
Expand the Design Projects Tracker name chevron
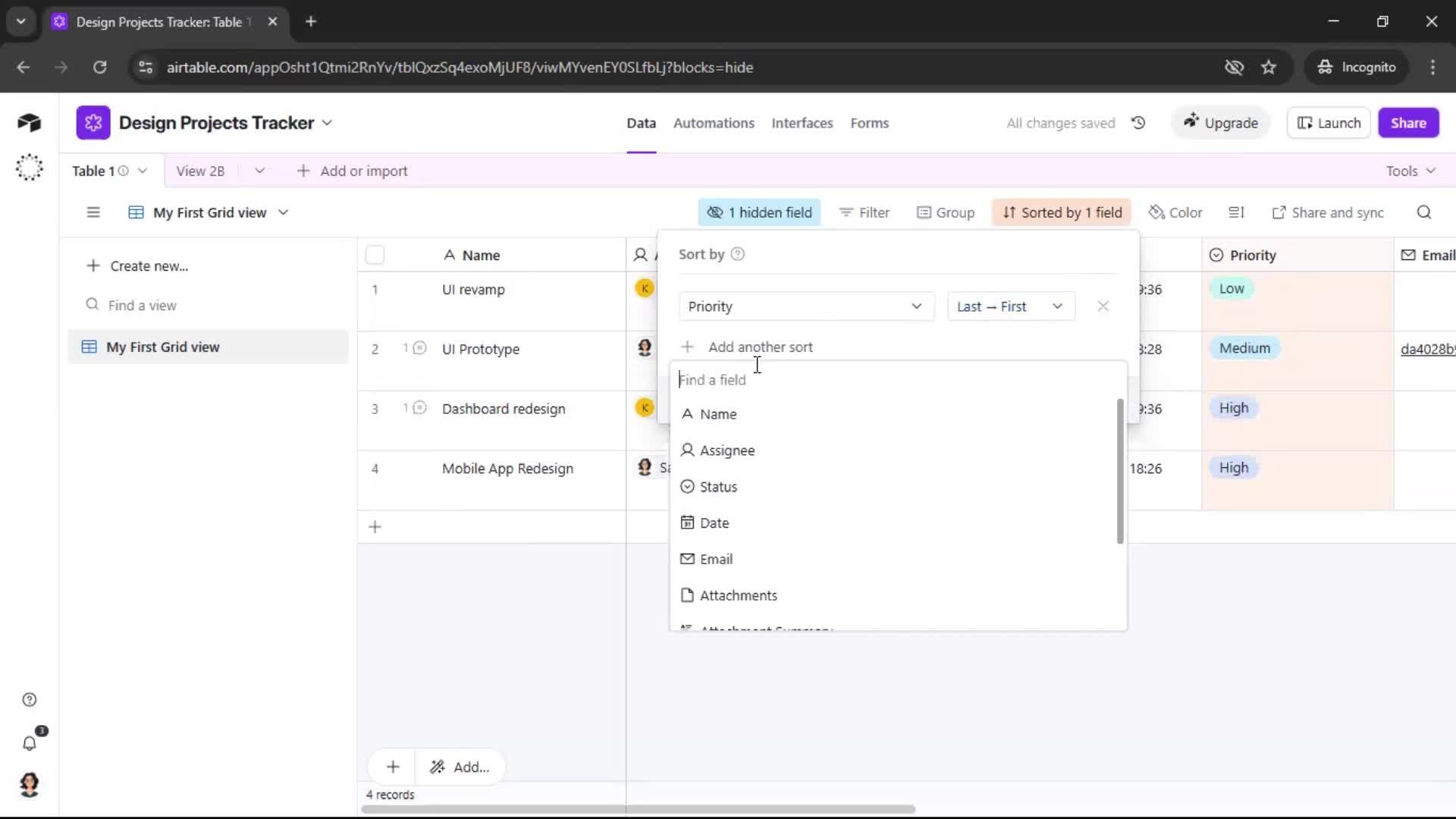tap(327, 123)
